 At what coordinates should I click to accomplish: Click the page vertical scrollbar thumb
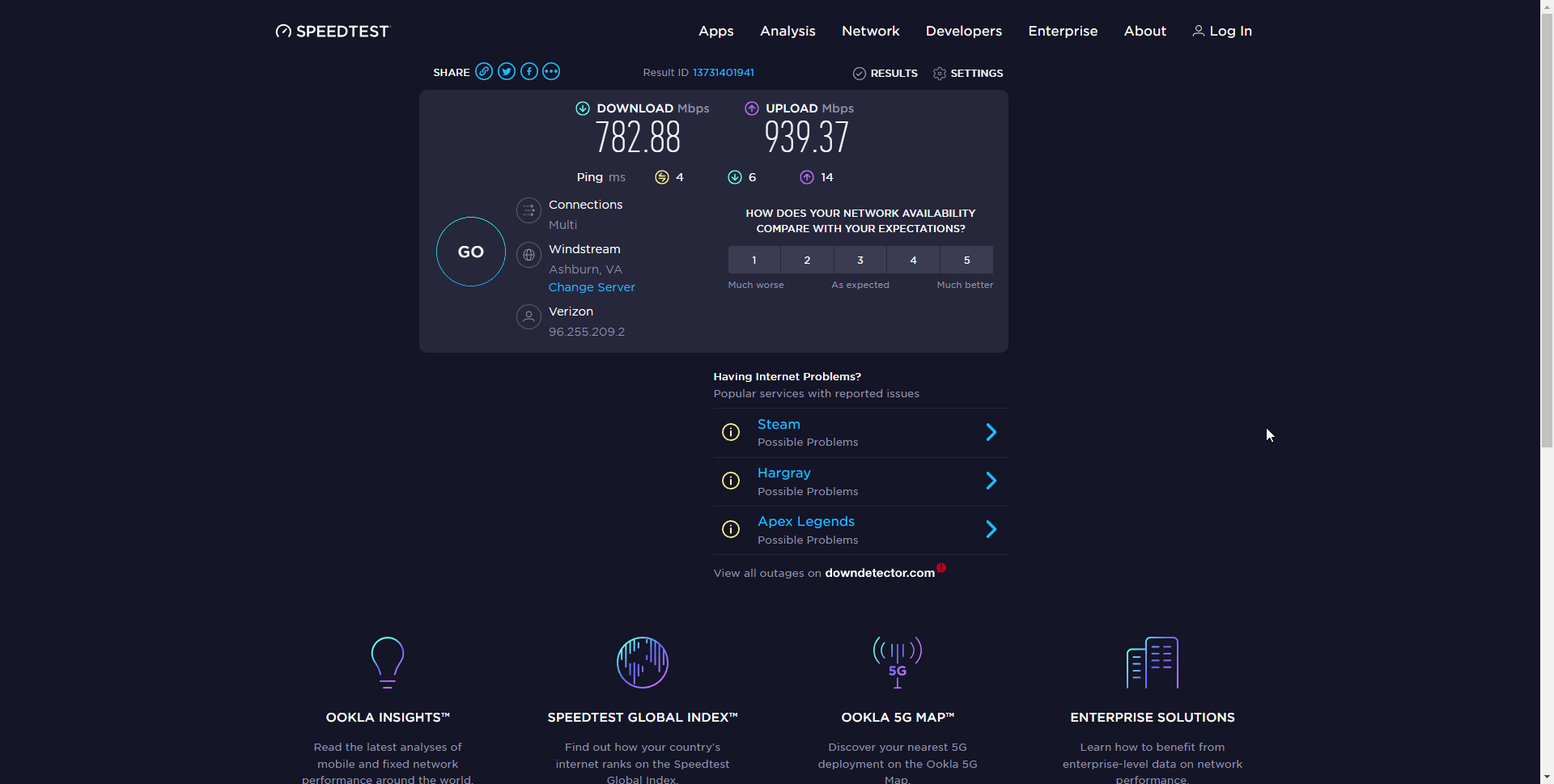tap(1547, 231)
